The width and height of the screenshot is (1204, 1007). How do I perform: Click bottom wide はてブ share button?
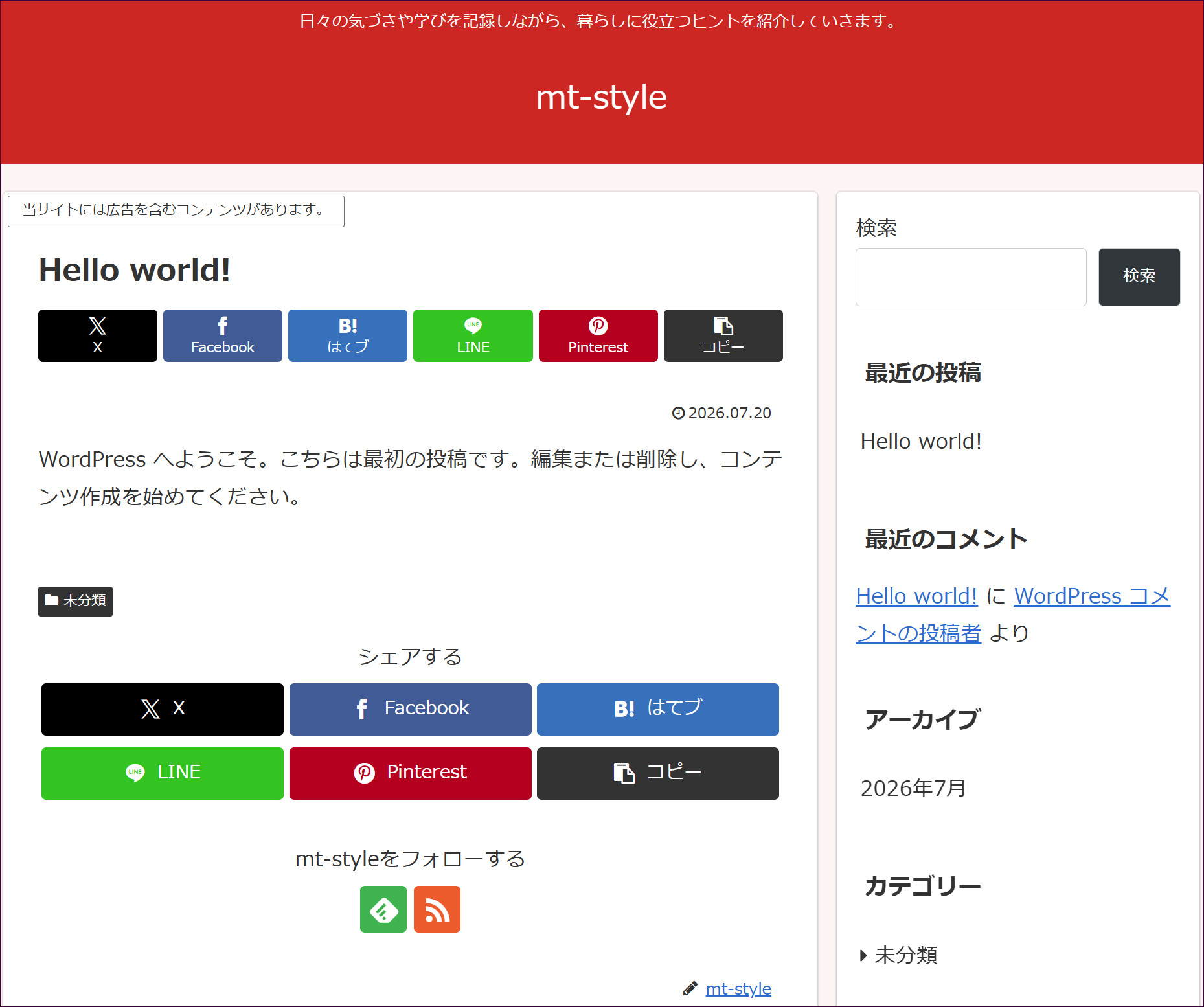click(x=658, y=709)
